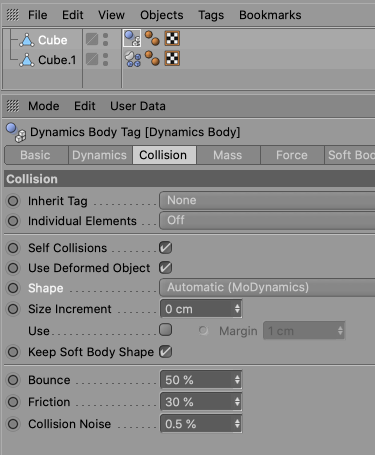Select the UVW checker tag on Cube.1
The width and height of the screenshot is (375, 455).
[172, 58]
